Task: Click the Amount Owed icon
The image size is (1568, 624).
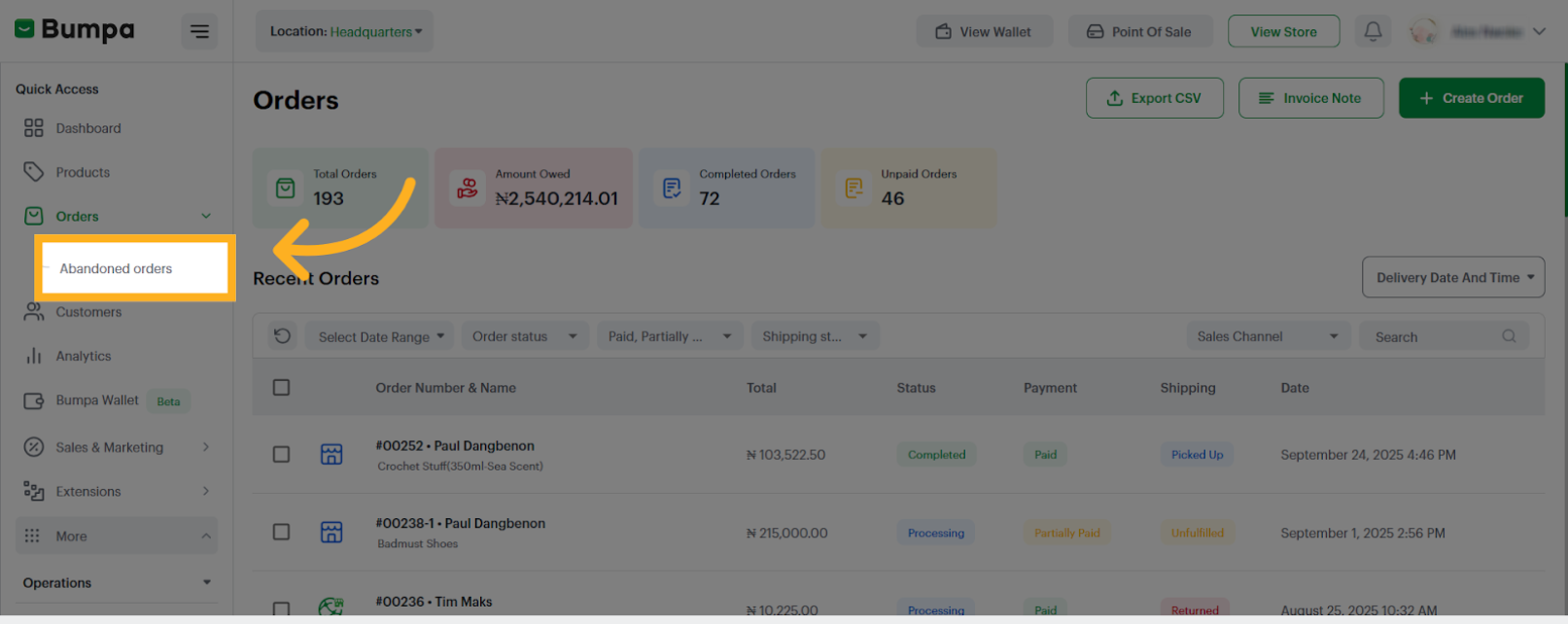Action: coord(468,188)
